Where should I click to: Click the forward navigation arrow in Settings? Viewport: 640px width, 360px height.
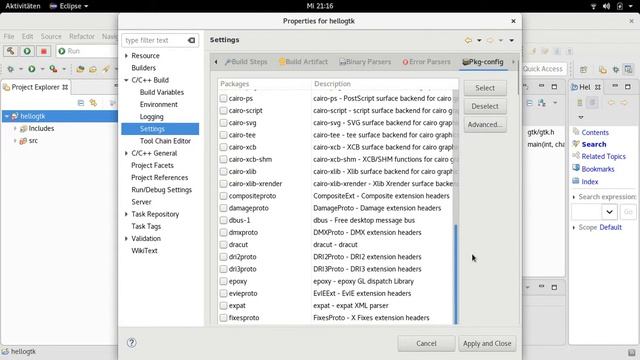490,40
